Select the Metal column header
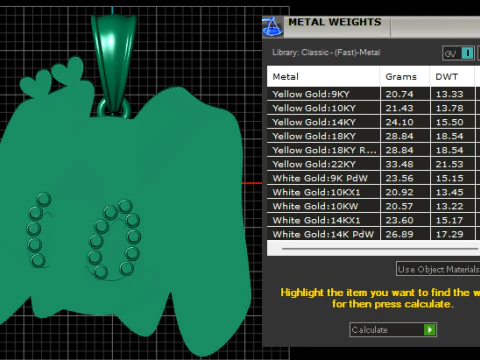The height and width of the screenshot is (360, 480). point(323,77)
